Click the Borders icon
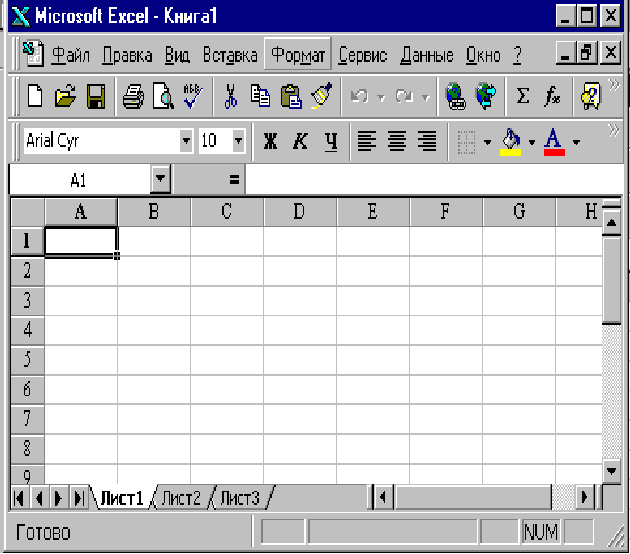Image resolution: width=630 pixels, height=554 pixels. pos(466,142)
